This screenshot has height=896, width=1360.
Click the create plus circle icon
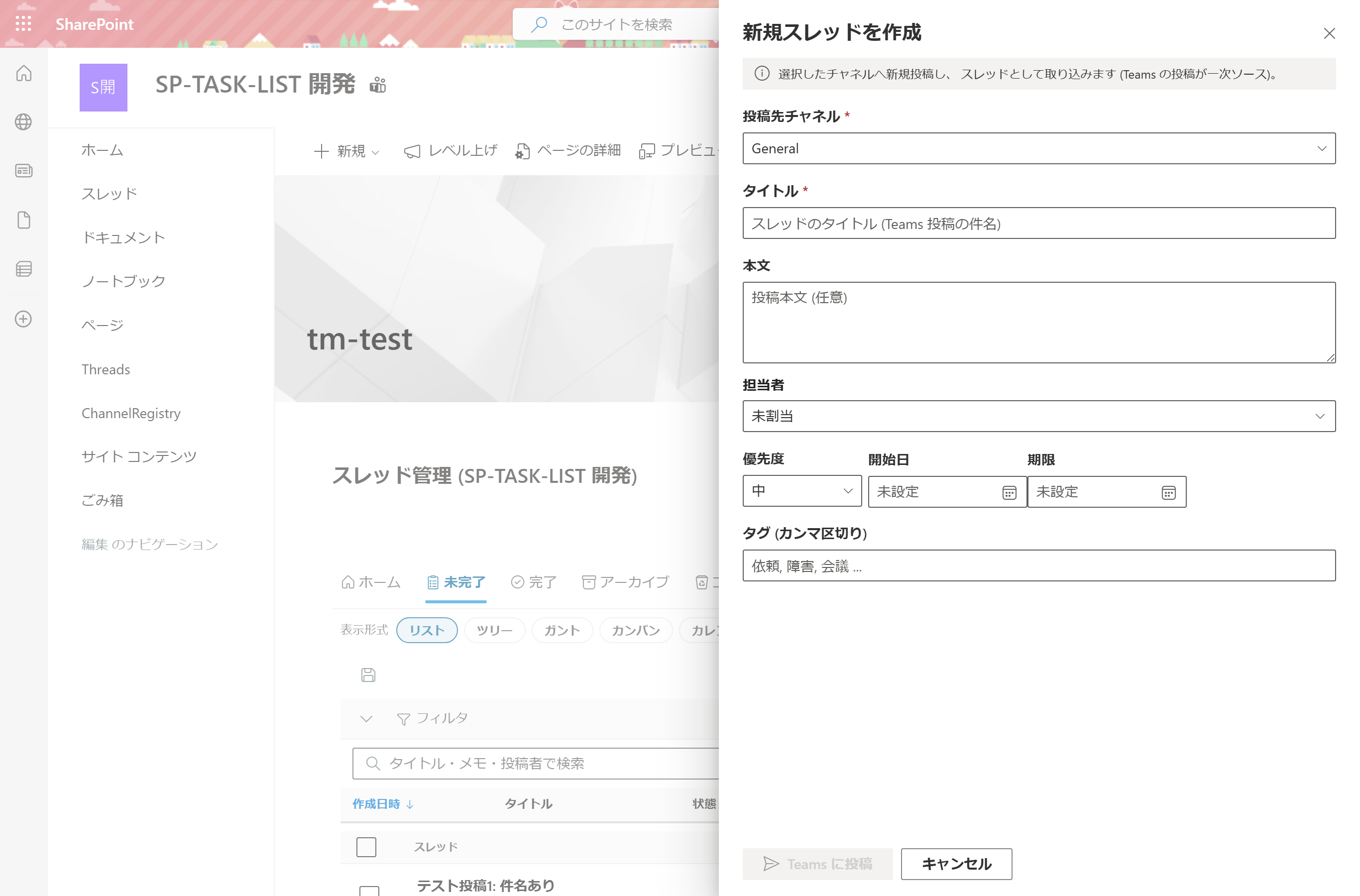point(23,319)
